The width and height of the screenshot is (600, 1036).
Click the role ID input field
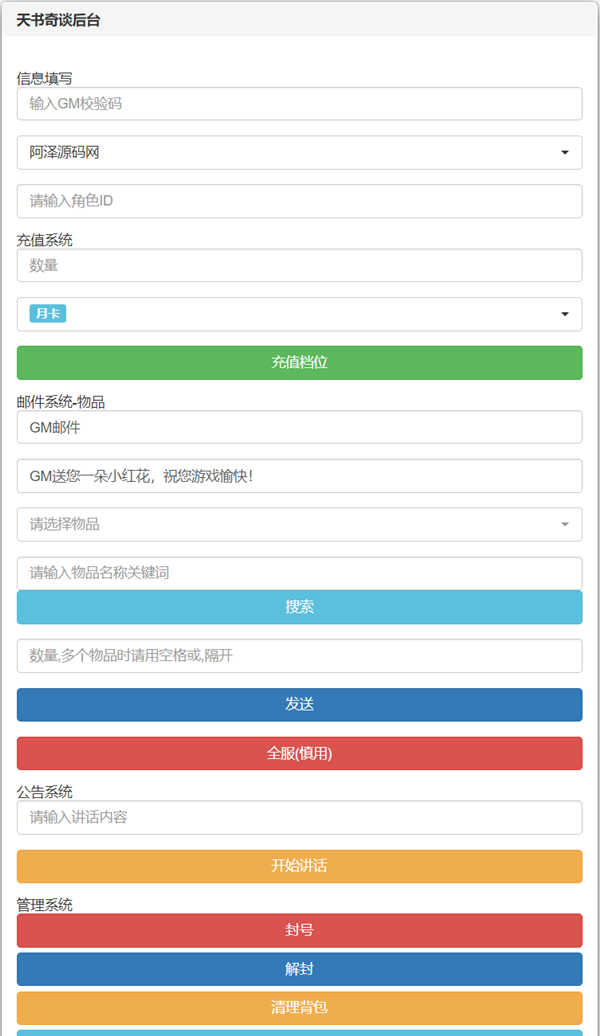click(299, 201)
